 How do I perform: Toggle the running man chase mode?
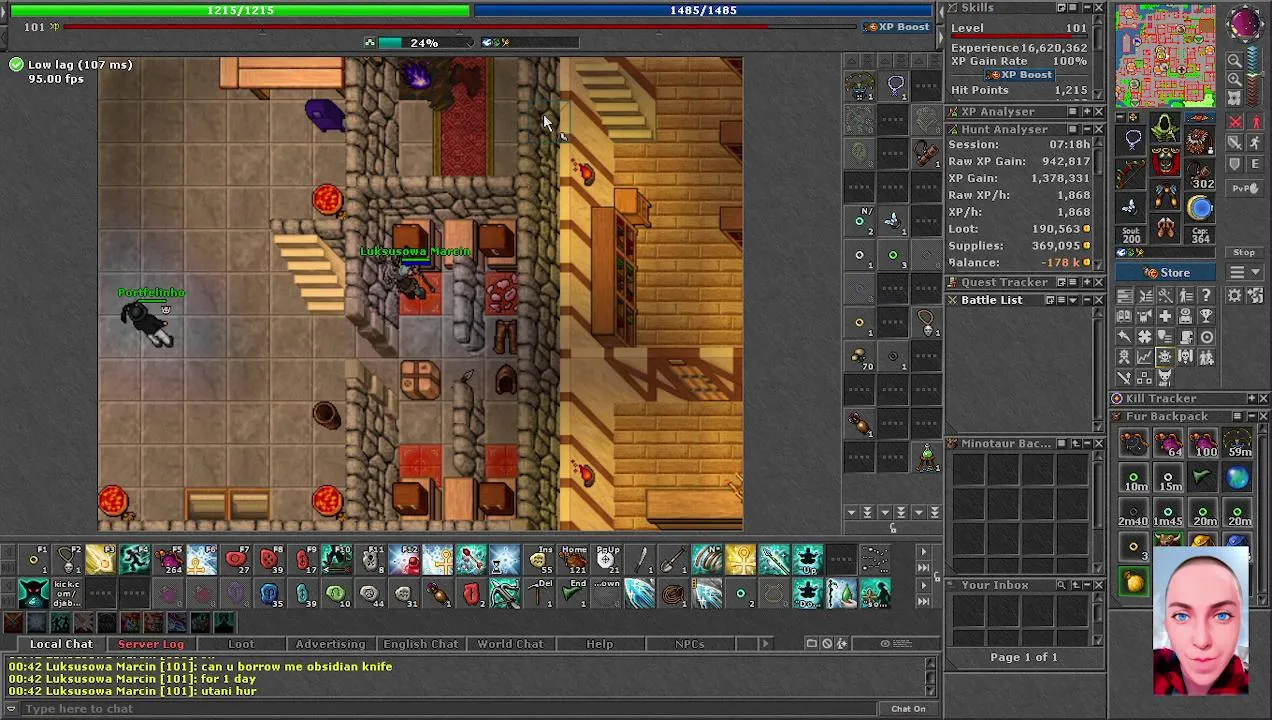click(x=1254, y=144)
